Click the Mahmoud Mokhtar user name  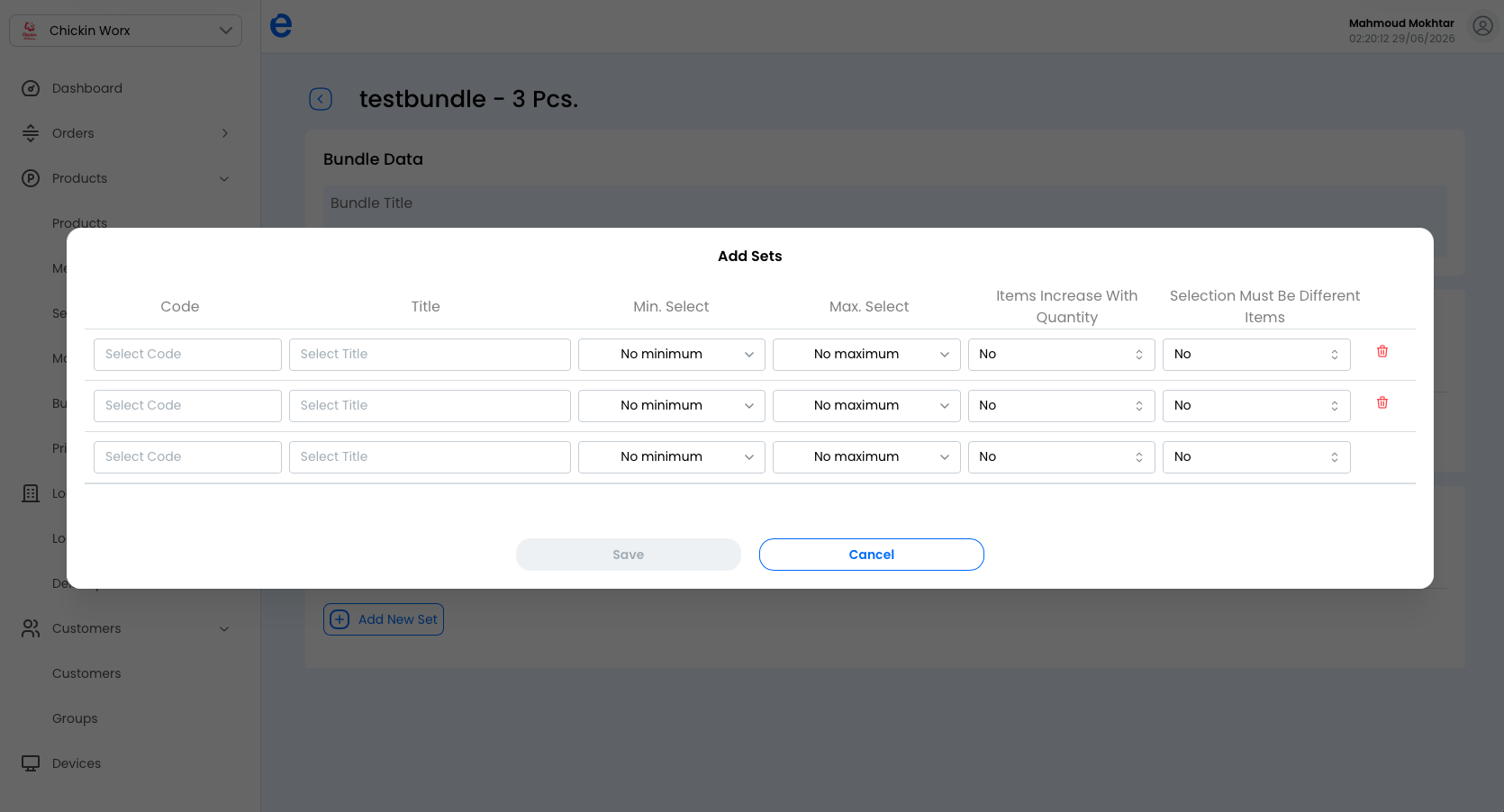tap(1401, 23)
